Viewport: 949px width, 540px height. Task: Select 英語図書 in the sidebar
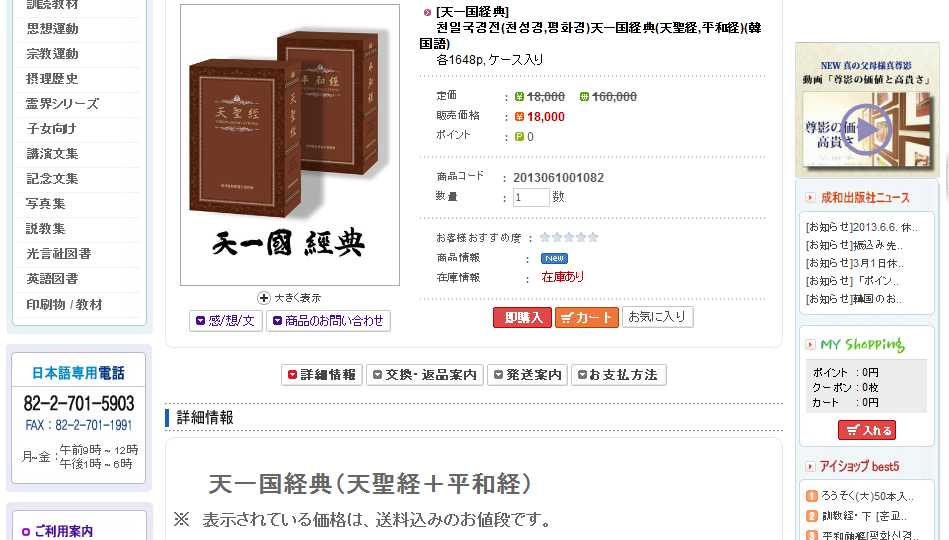(52, 278)
